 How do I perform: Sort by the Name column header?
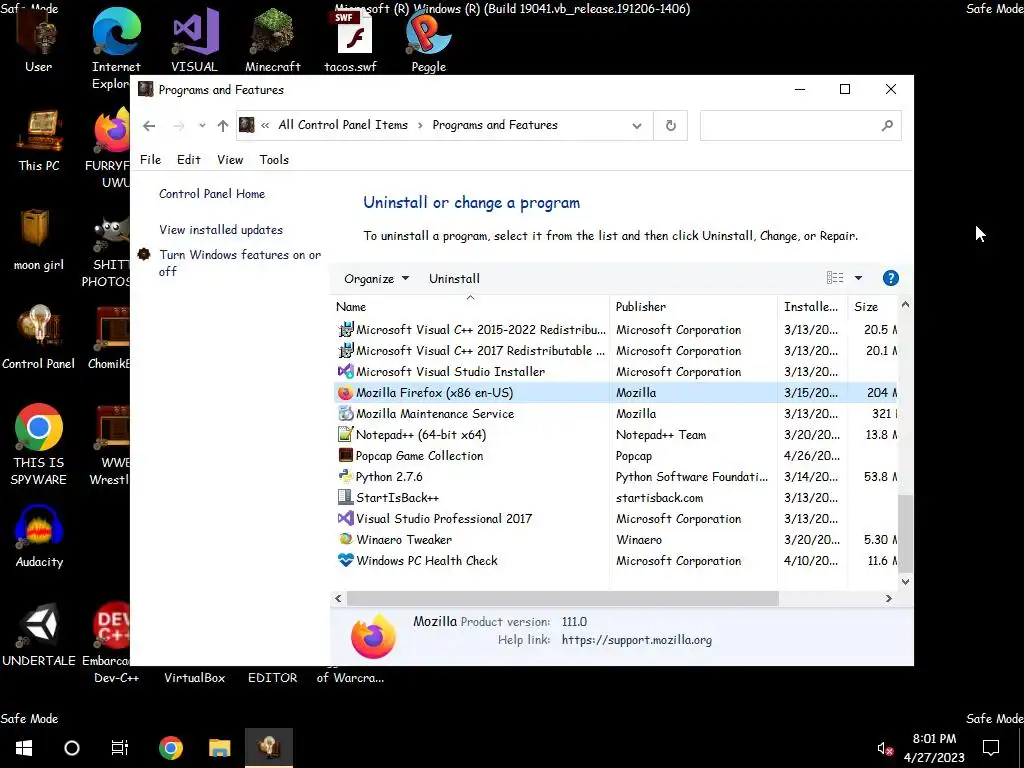pos(470,307)
